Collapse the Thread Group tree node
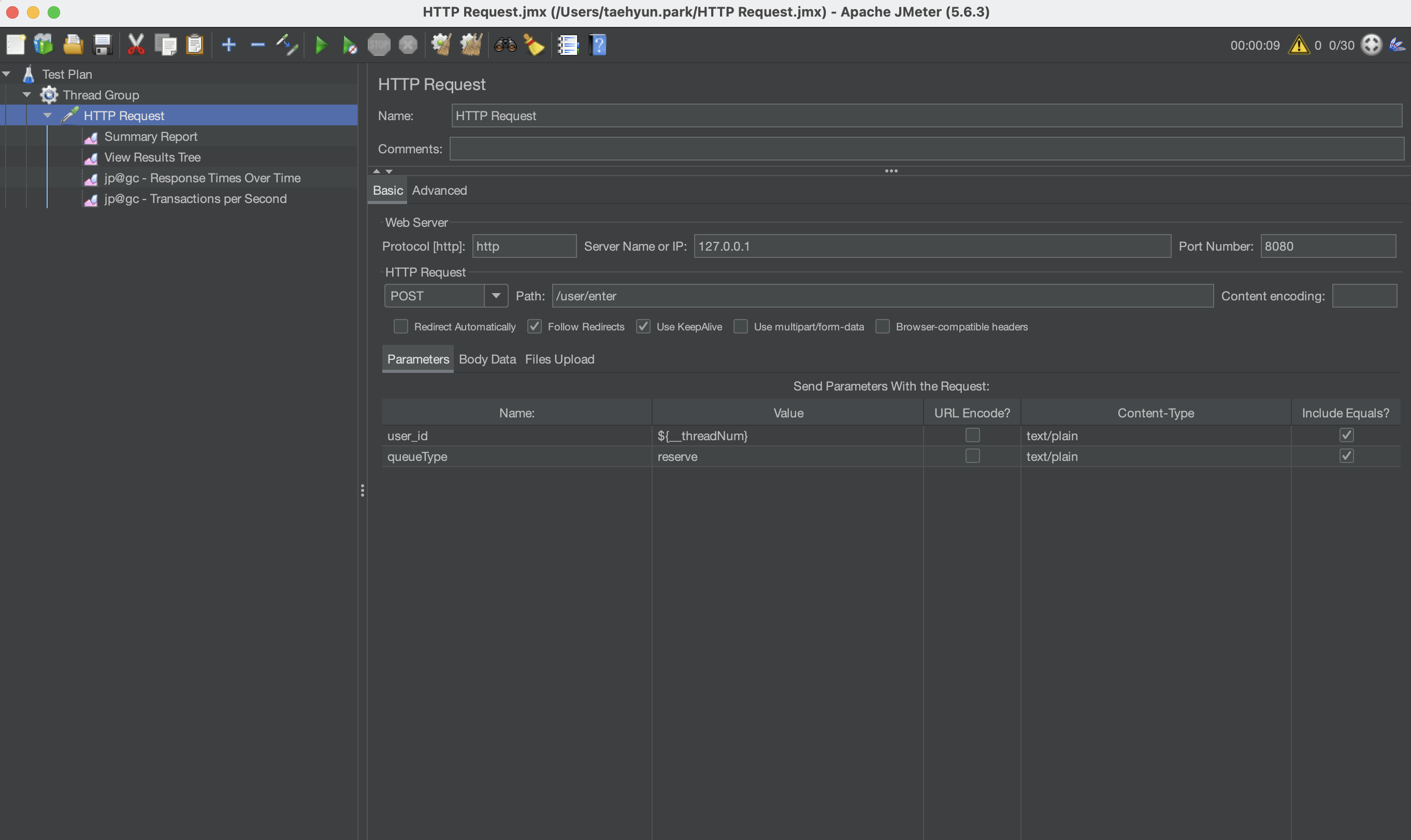This screenshot has width=1411, height=840. pos(26,95)
